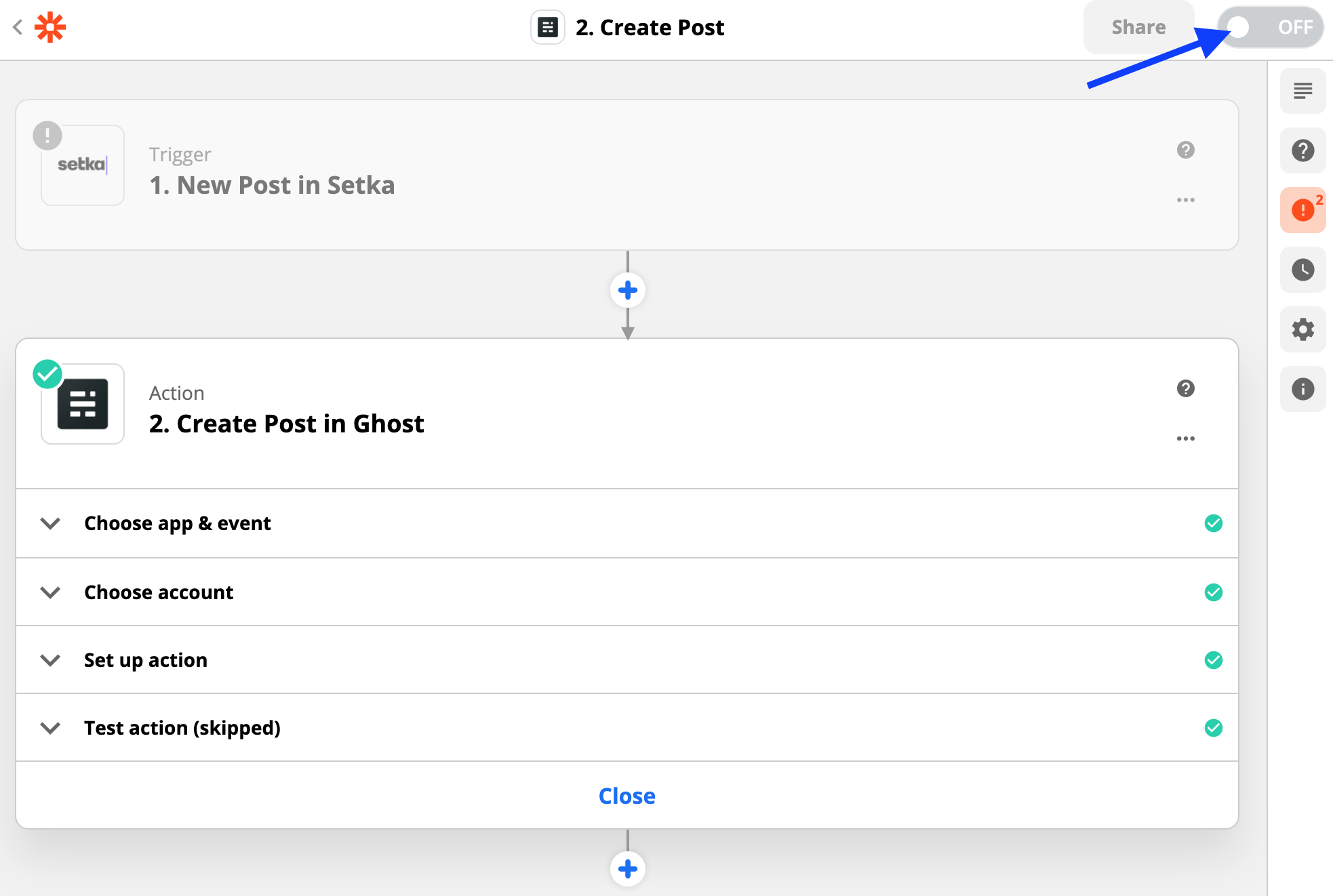Open the info details icon in sidebar

1302,389
